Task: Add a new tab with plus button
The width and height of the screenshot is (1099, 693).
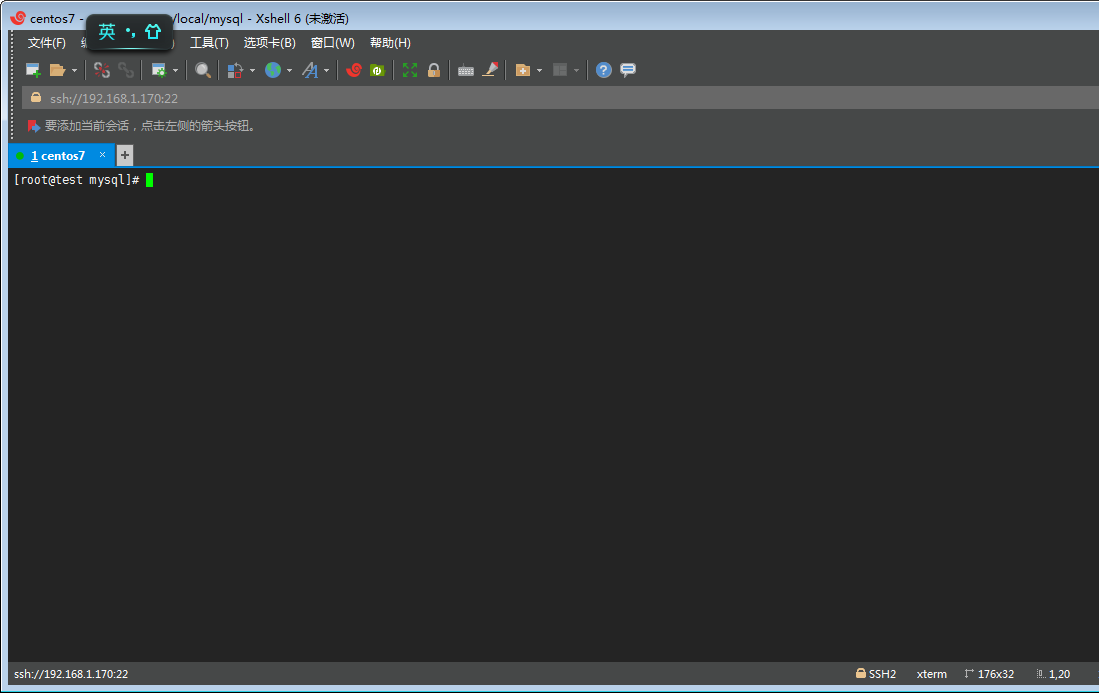Action: point(125,155)
